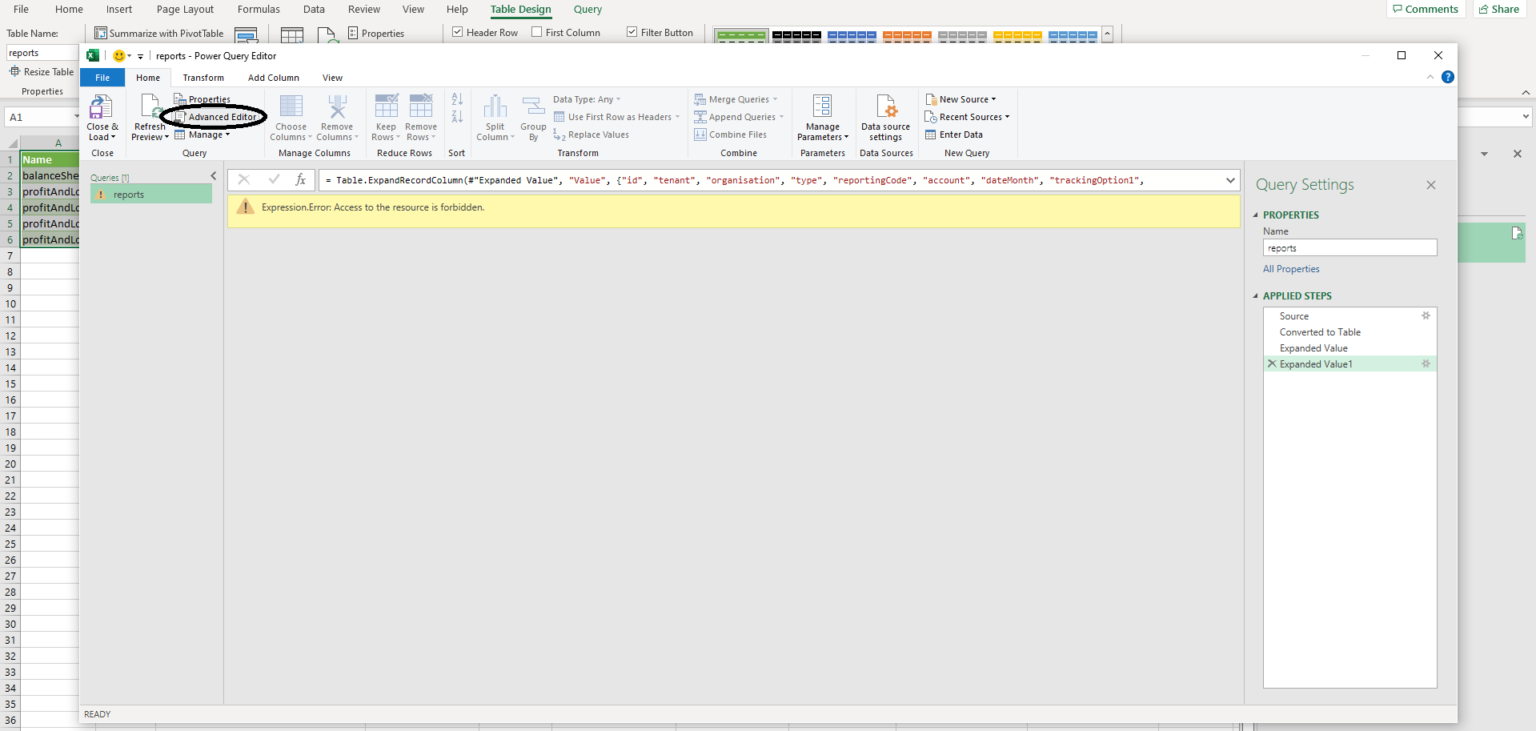Open Manage Parameters
1536x731 pixels.
tap(822, 115)
